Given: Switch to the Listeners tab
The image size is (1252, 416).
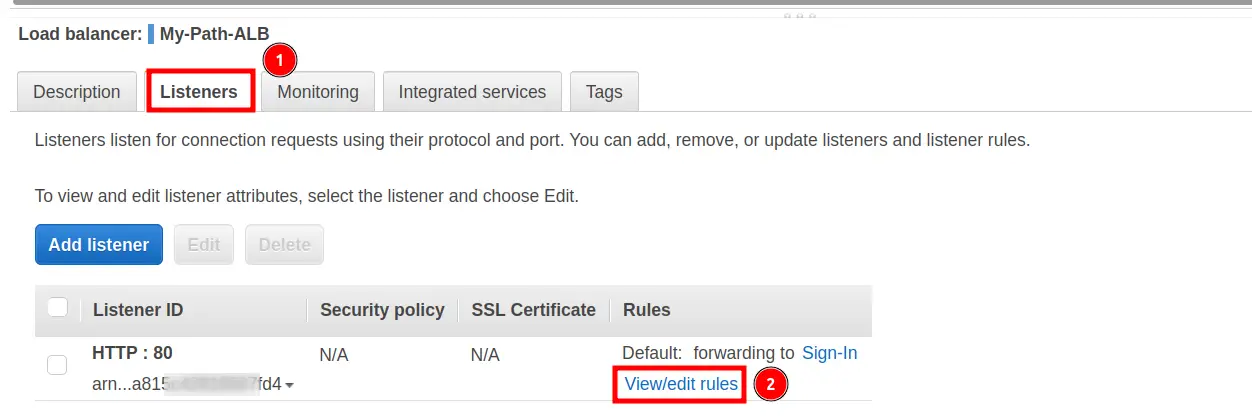Looking at the screenshot, I should coord(199,92).
